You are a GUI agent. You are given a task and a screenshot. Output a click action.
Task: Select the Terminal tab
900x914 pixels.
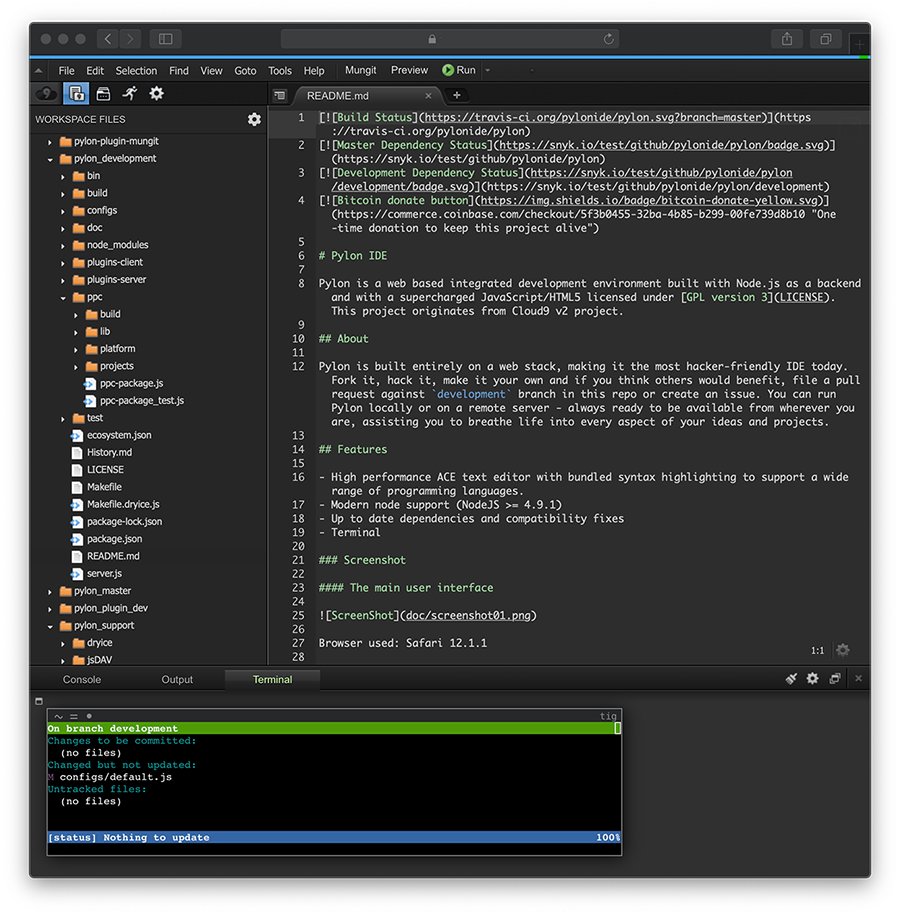point(272,680)
